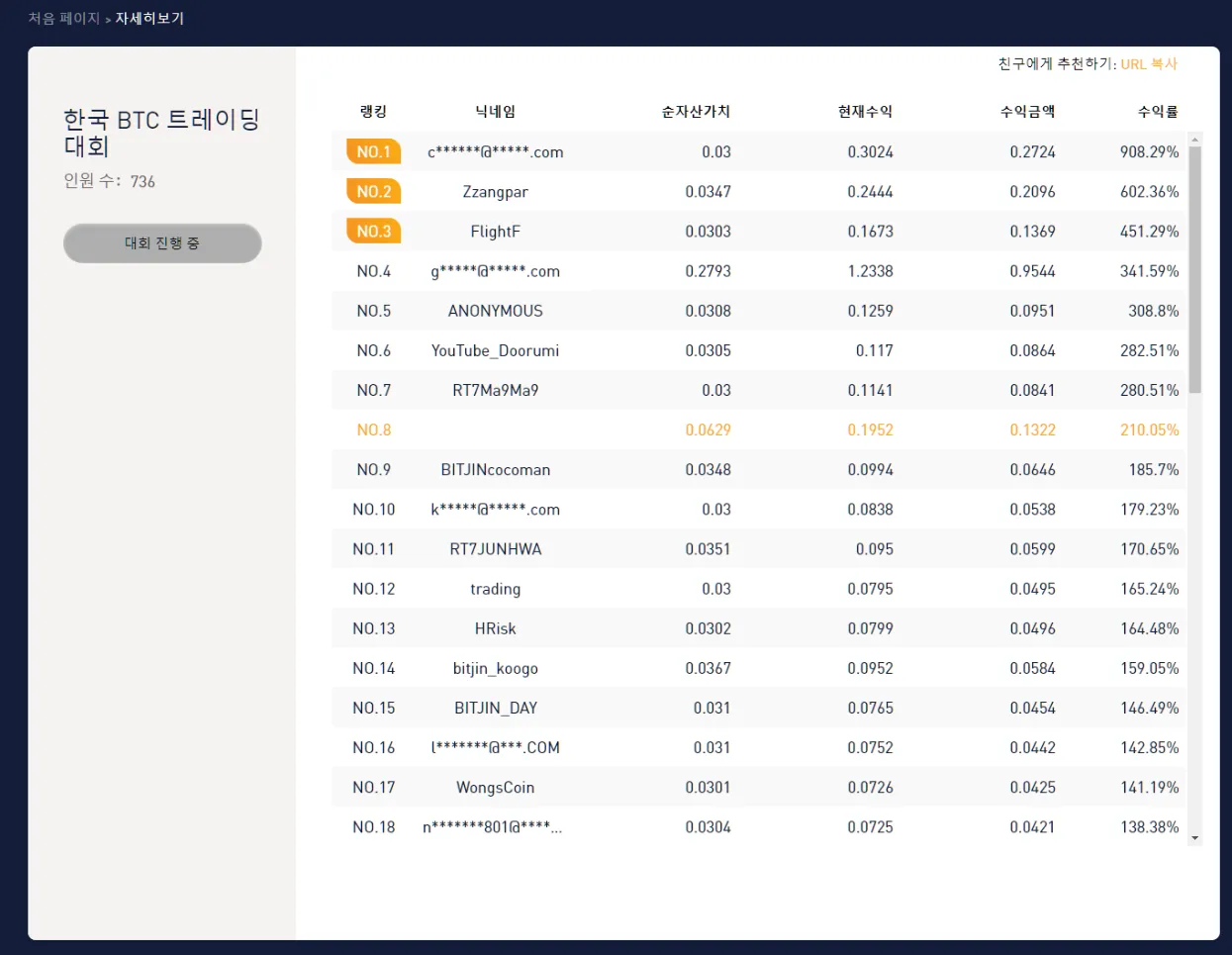This screenshot has width=1232, height=955.
Task: Select the HRisk nickname
Action: pyautogui.click(x=496, y=628)
